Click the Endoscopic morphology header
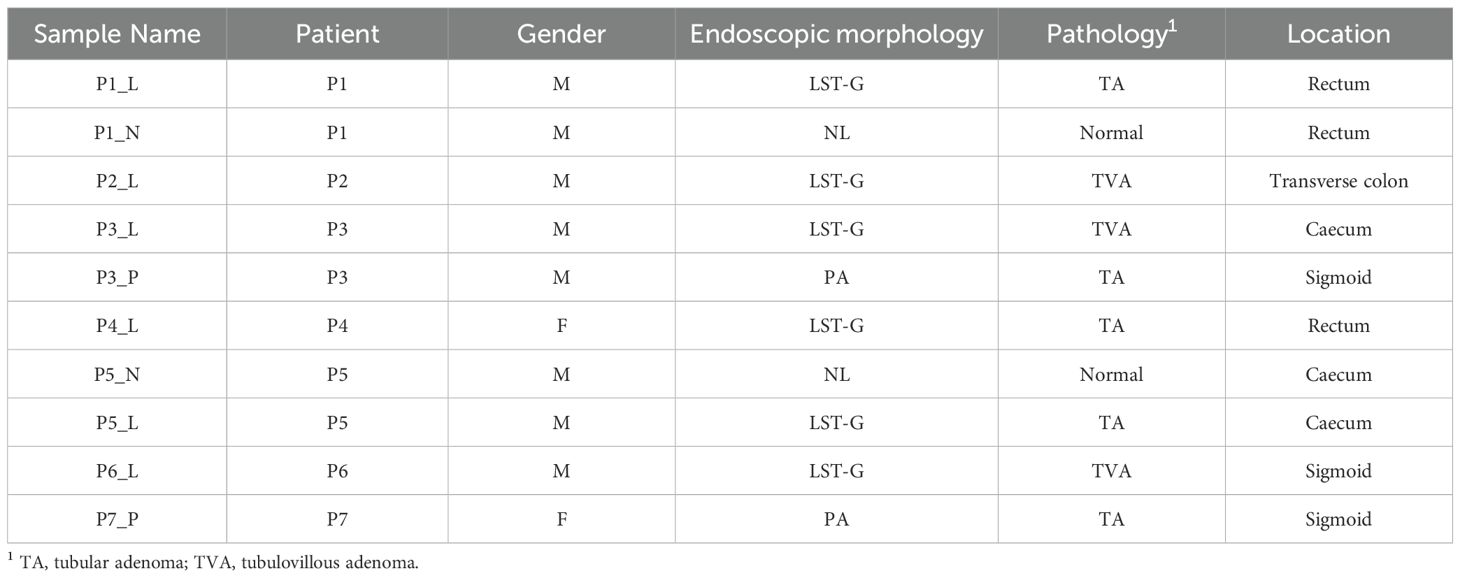This screenshot has height=578, width=1460. pos(836,34)
